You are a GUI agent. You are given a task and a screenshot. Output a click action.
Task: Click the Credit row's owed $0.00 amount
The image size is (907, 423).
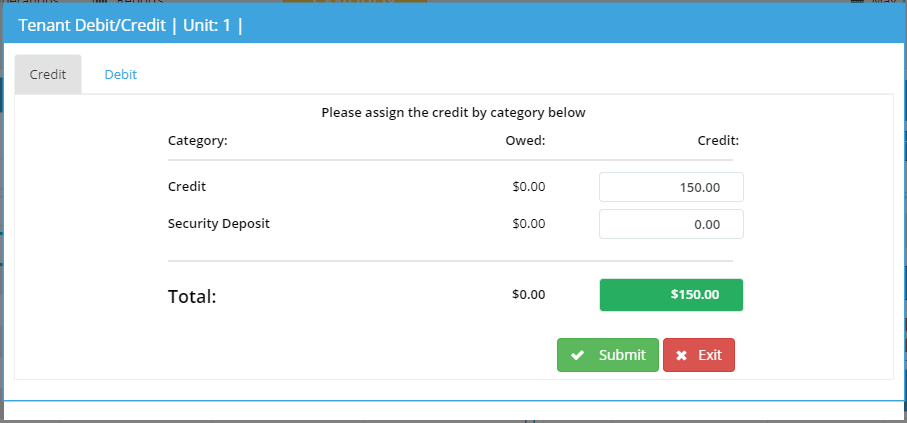529,186
